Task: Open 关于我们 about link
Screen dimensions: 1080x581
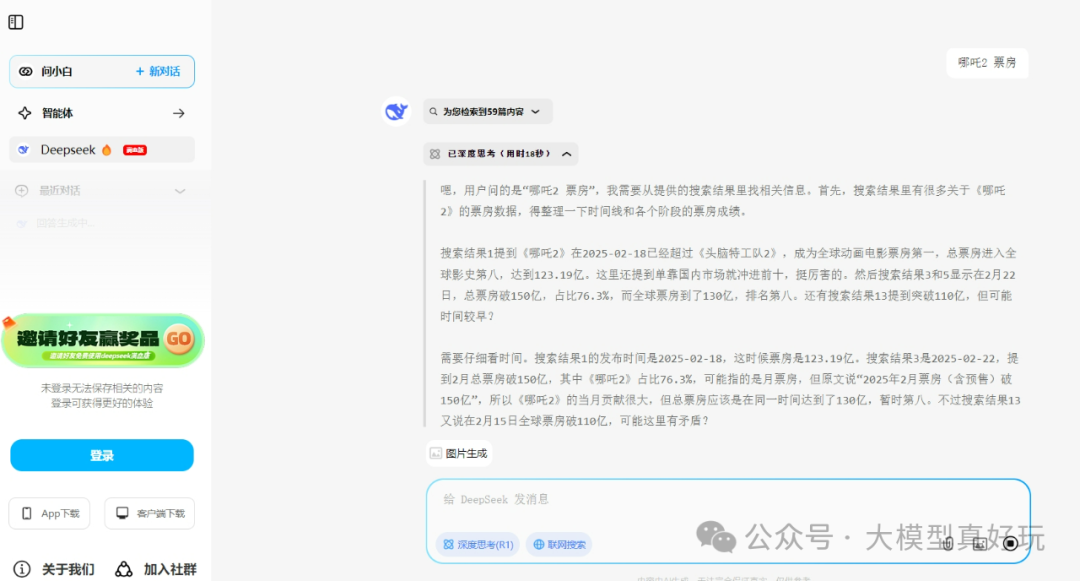Action: click(x=68, y=569)
